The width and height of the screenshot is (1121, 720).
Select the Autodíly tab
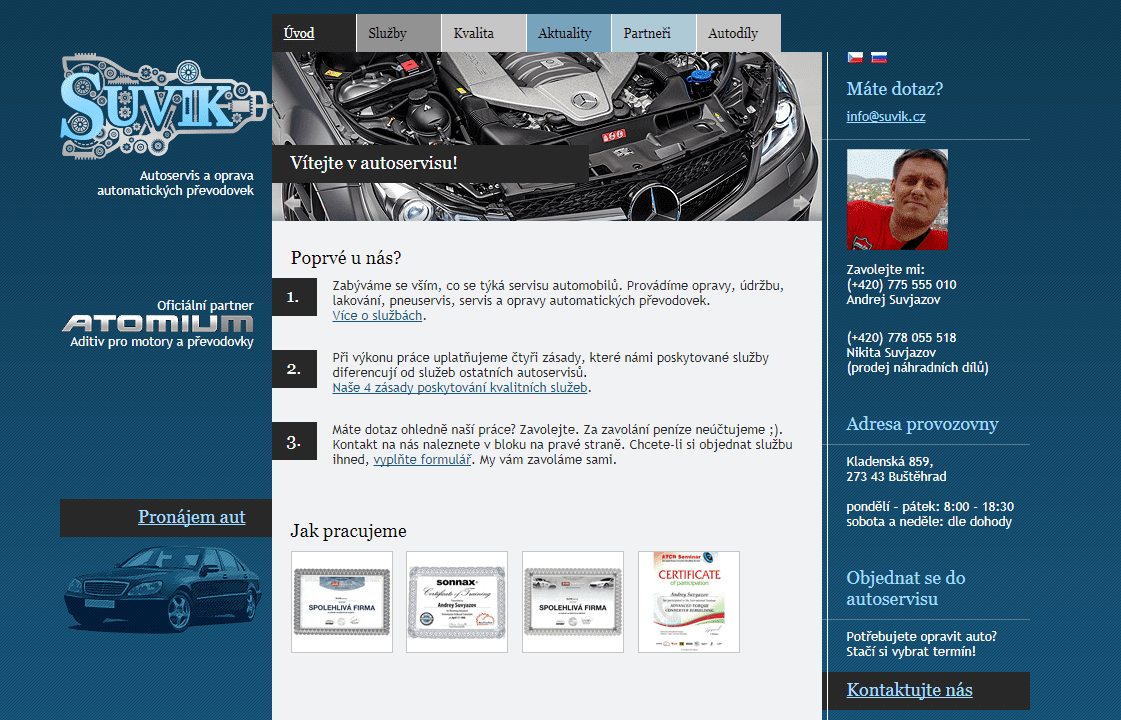click(733, 33)
